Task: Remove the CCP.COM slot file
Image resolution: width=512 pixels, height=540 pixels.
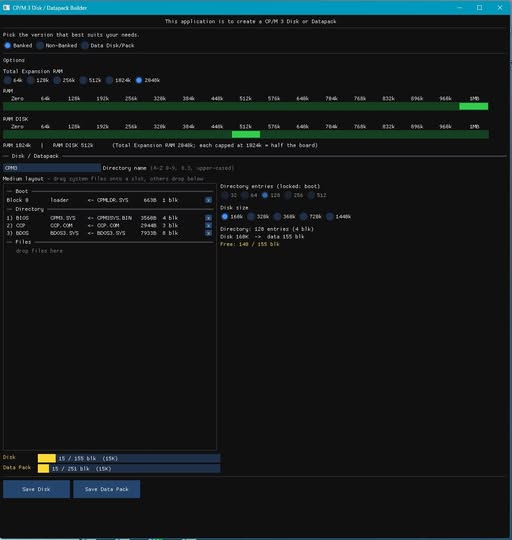Action: click(x=208, y=226)
